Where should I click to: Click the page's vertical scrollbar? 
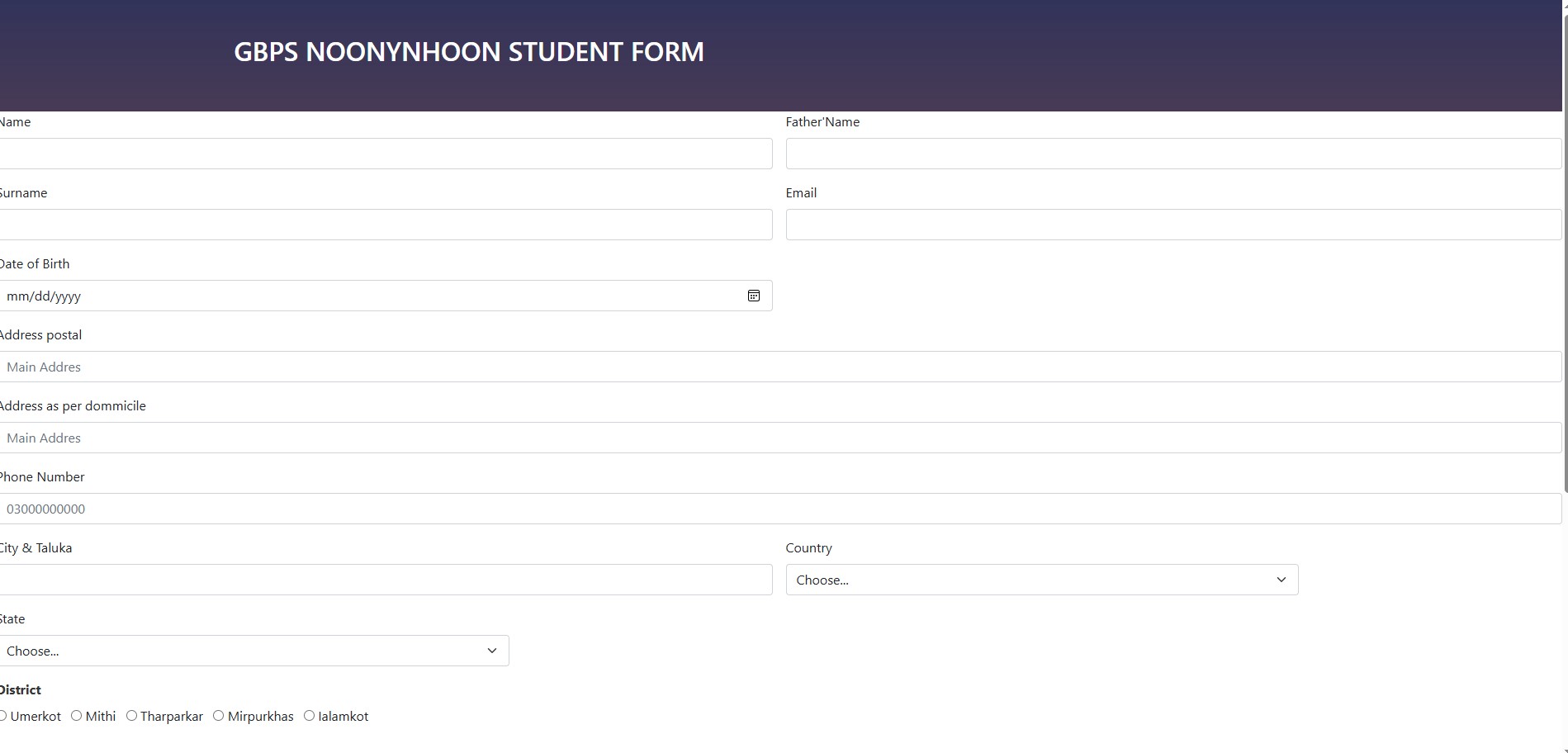pos(1565,248)
